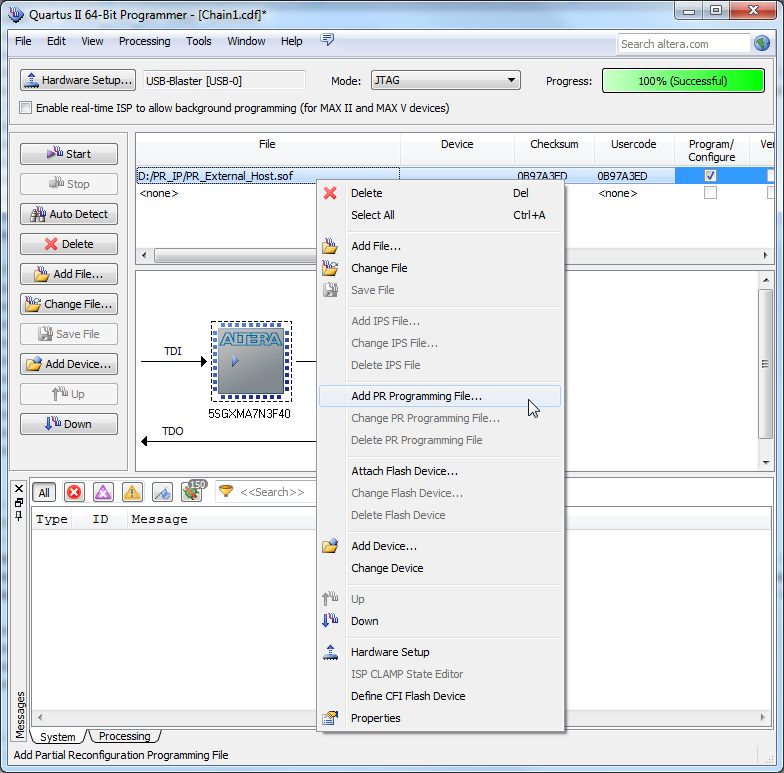Click the suppressed messages icon with 150 badge
The height and width of the screenshot is (773, 784).
point(193,492)
